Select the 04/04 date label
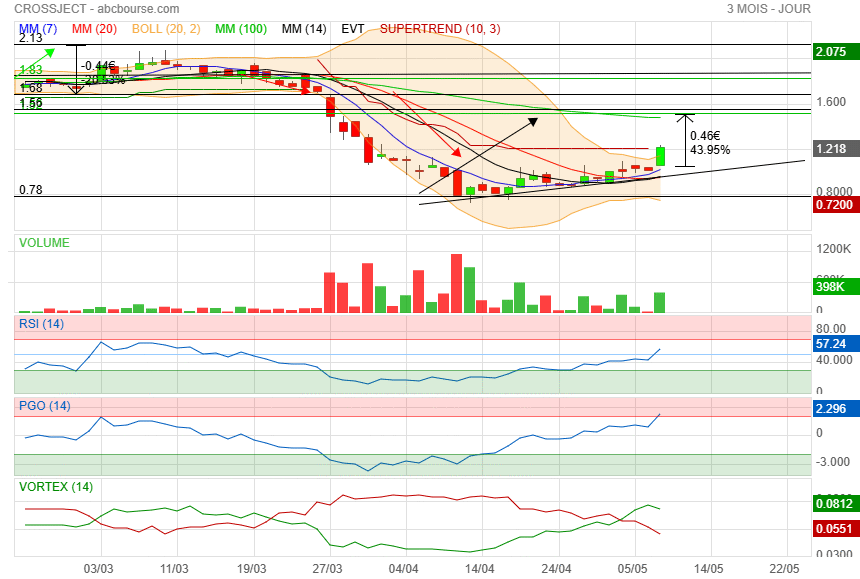 [404, 569]
